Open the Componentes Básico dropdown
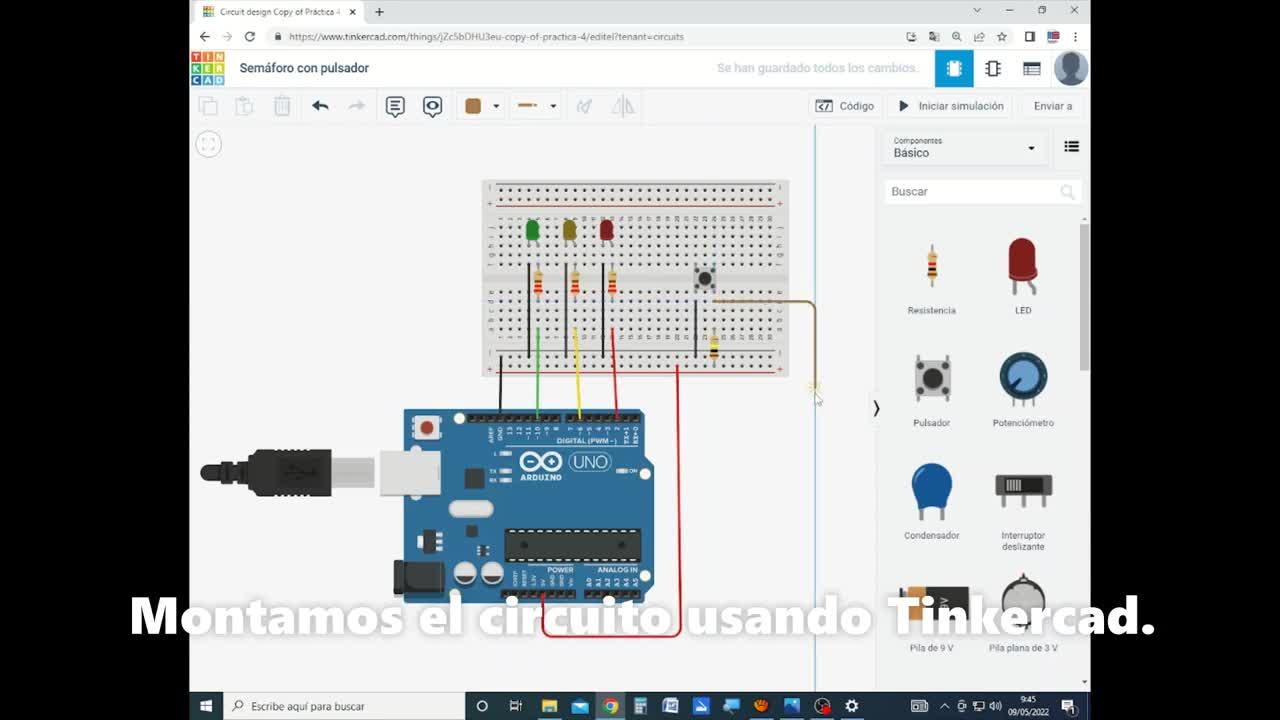The image size is (1280, 720). click(x=964, y=148)
